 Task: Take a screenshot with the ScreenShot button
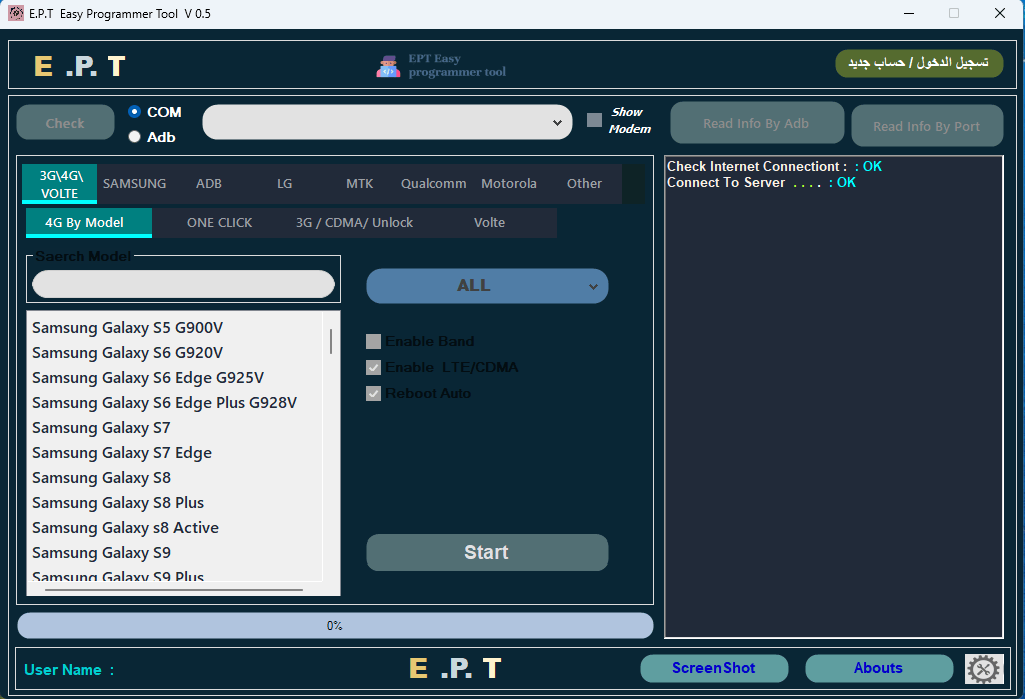click(x=714, y=668)
